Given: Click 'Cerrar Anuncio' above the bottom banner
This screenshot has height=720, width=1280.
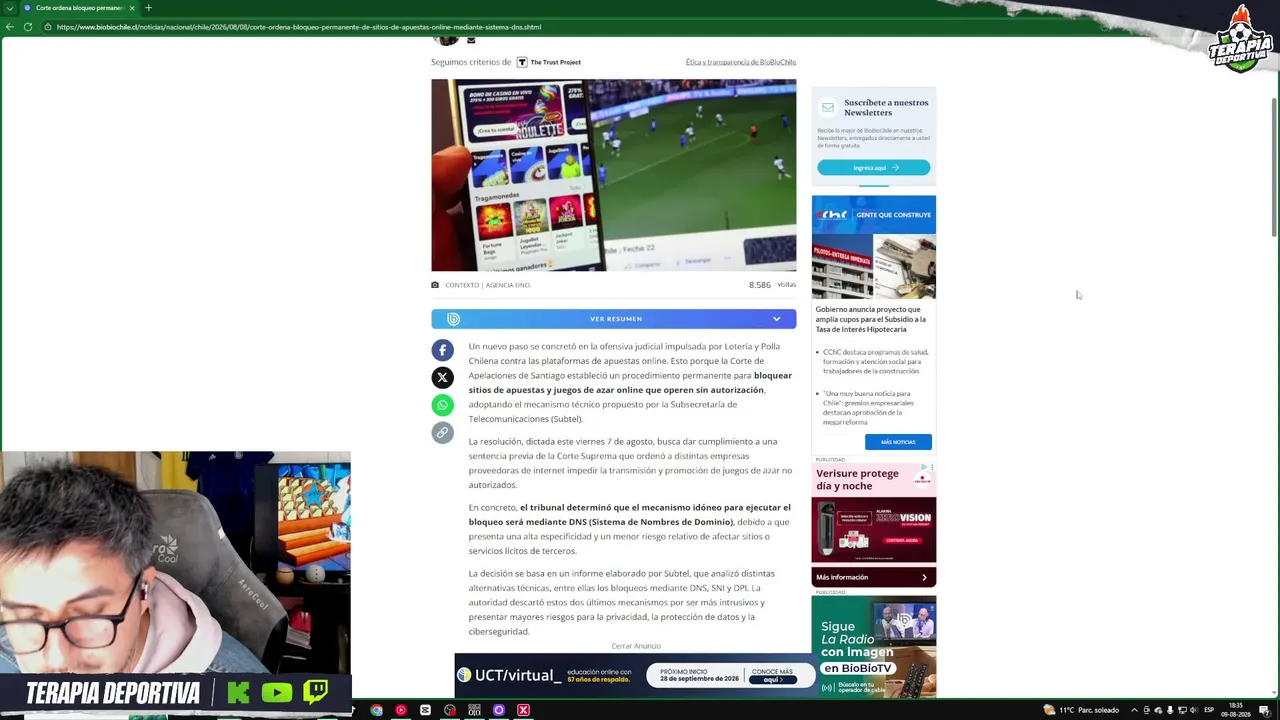Looking at the screenshot, I should point(636,646).
